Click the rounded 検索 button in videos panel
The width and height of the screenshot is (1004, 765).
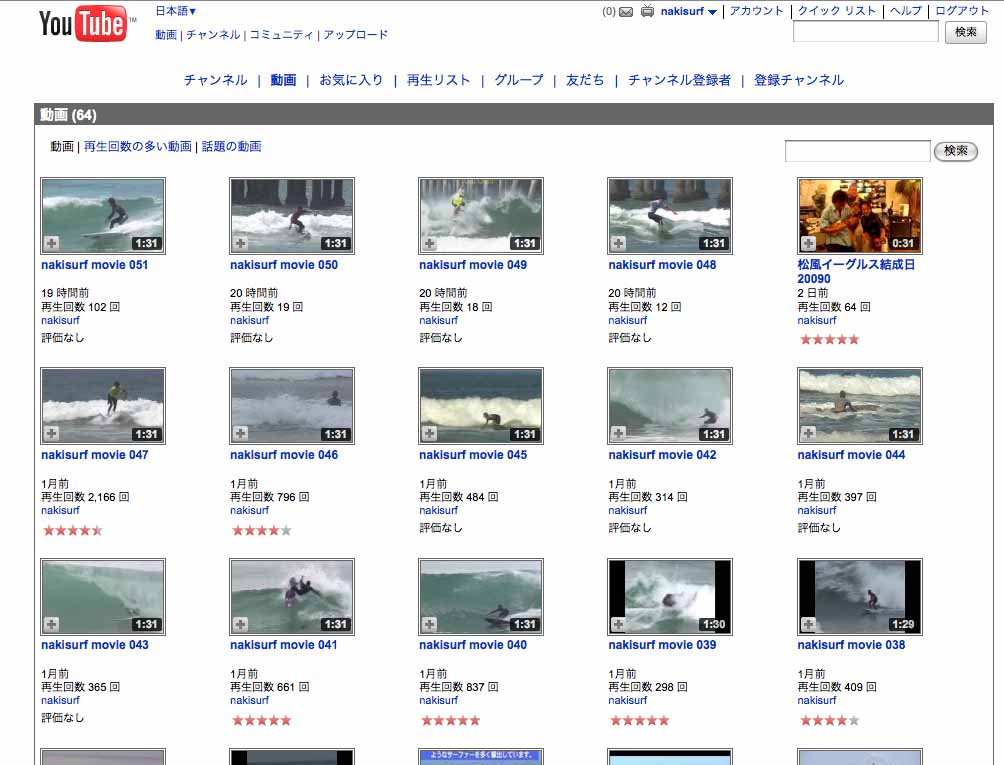pos(955,151)
